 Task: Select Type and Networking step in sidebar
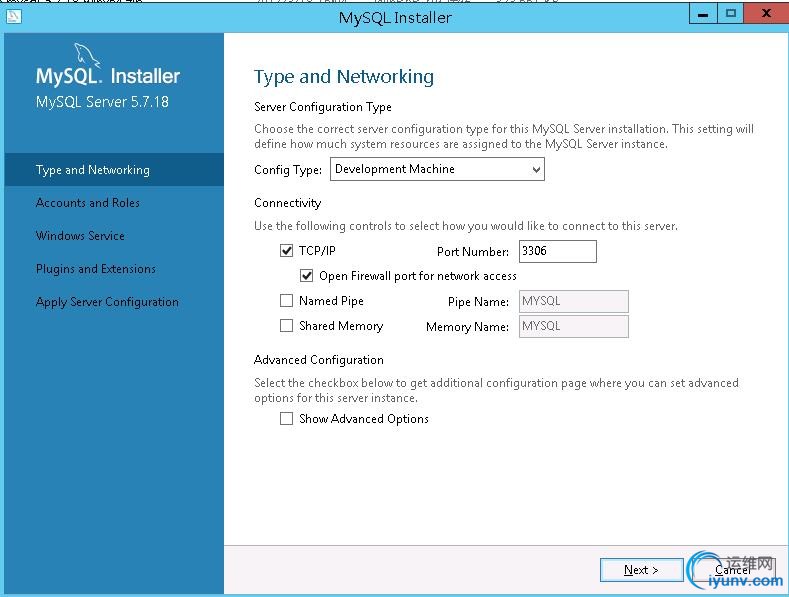click(x=114, y=170)
